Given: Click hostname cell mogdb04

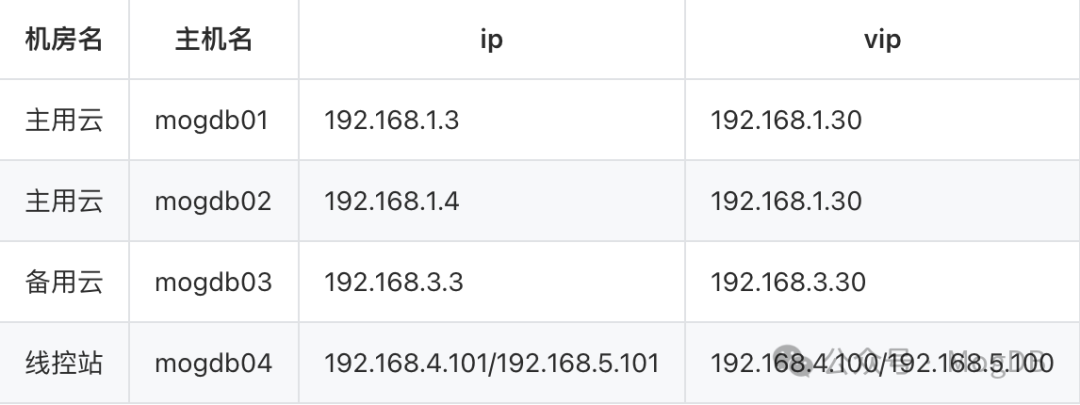Looking at the screenshot, I should coord(213,363).
